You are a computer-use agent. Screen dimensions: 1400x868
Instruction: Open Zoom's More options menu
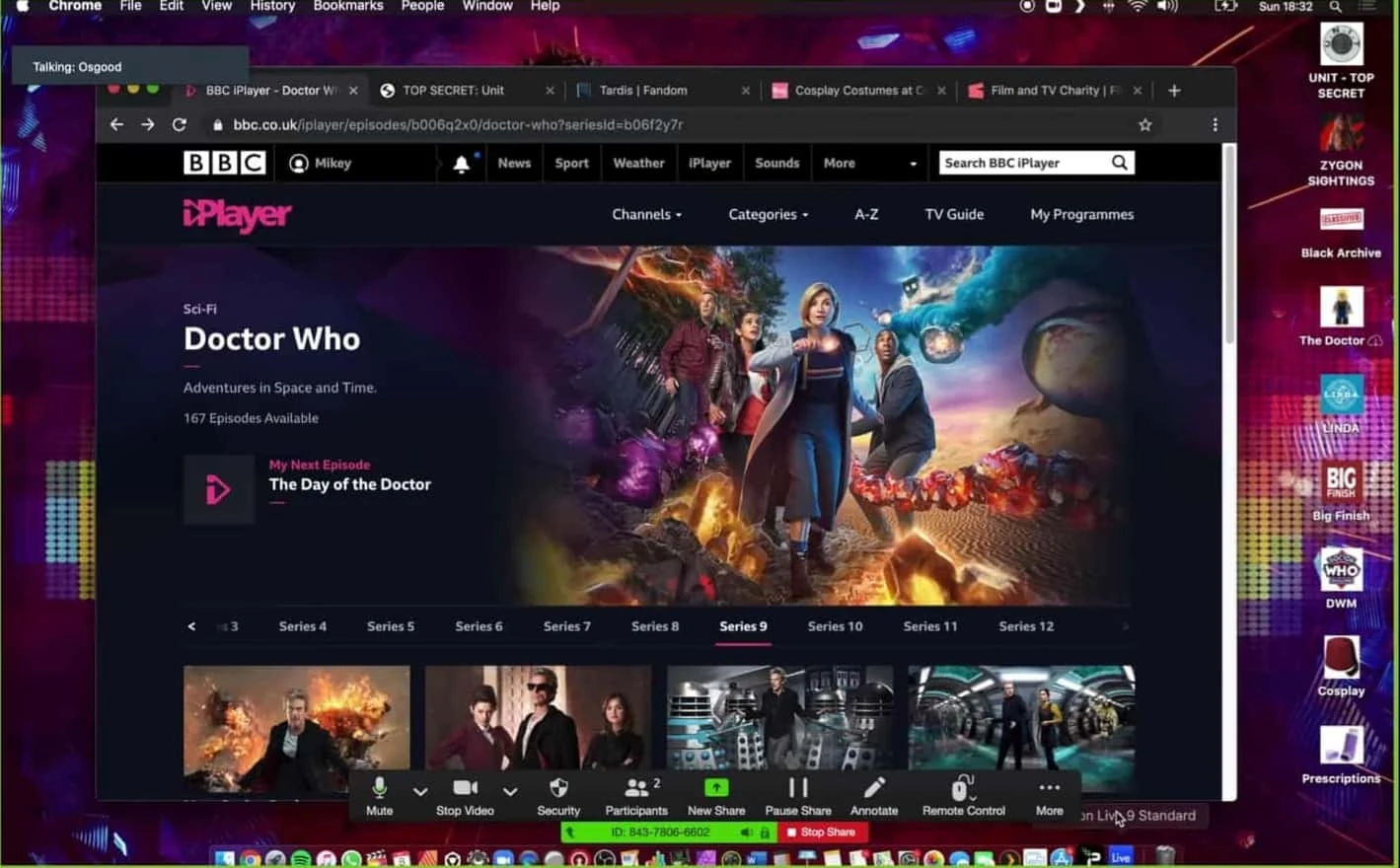pyautogui.click(x=1050, y=797)
